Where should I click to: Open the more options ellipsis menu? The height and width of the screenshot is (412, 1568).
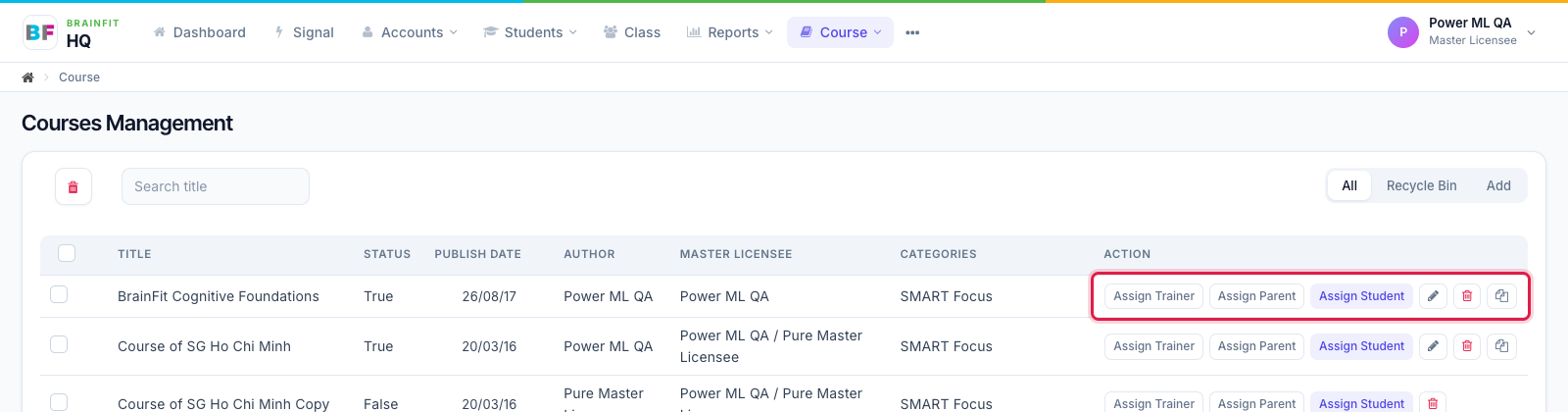coord(912,32)
